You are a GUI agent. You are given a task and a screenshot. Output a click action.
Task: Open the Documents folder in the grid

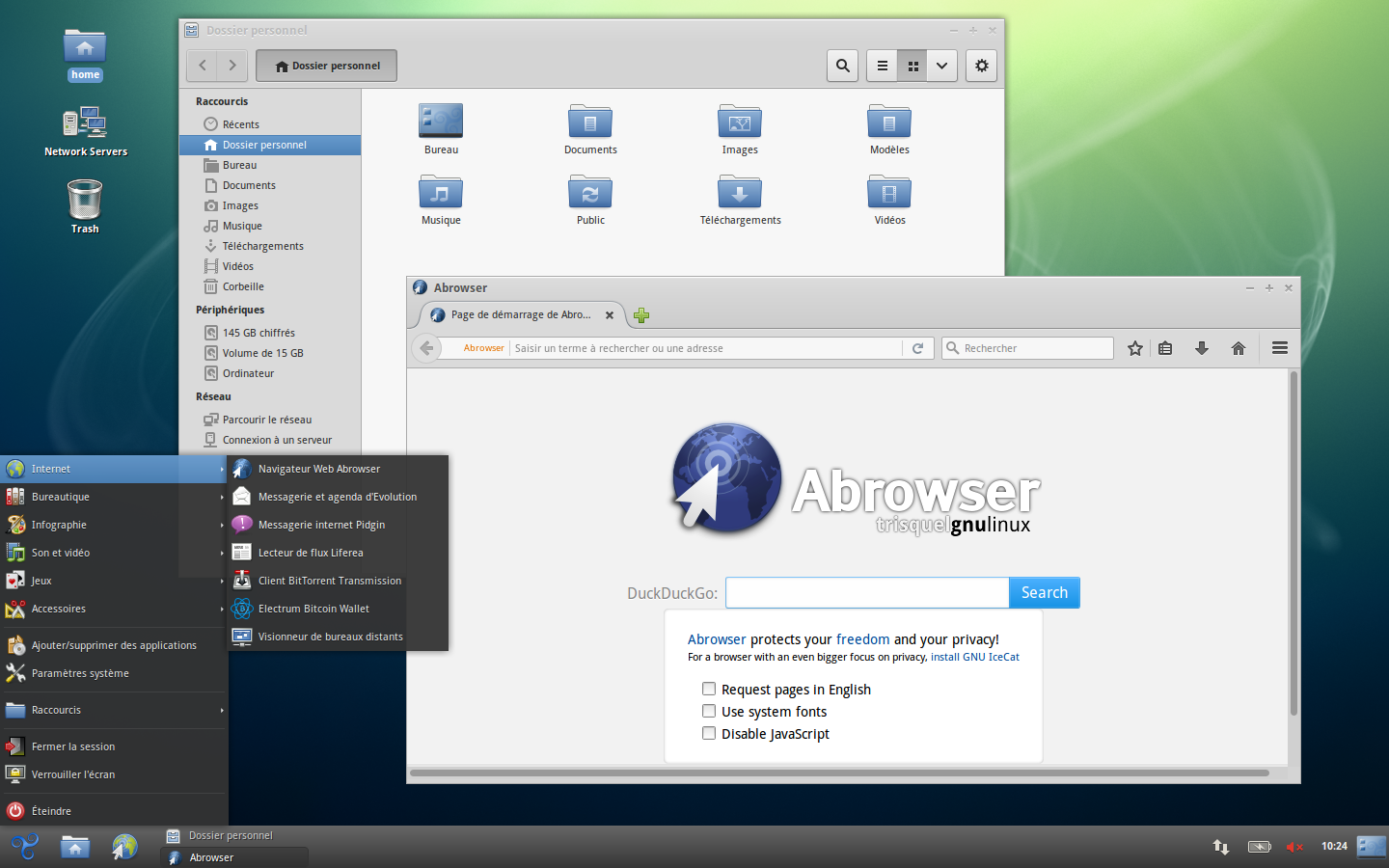tap(590, 129)
